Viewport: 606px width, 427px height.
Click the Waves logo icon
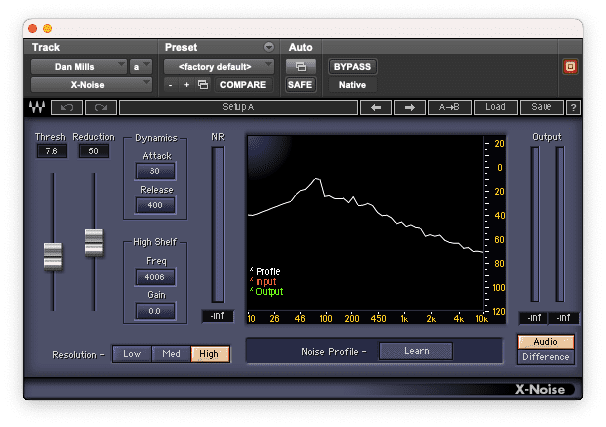pos(37,107)
